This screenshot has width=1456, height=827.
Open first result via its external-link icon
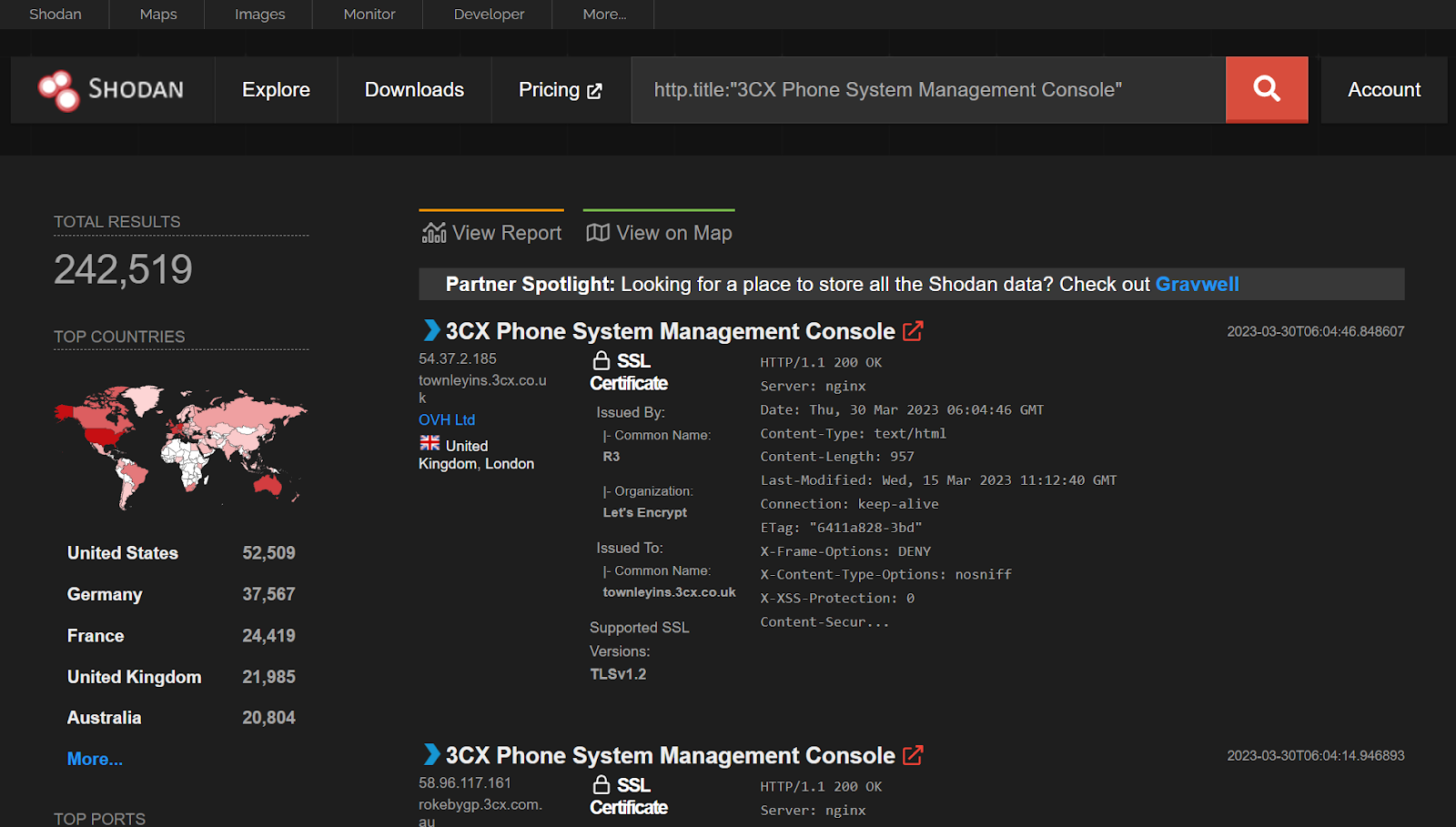(913, 331)
